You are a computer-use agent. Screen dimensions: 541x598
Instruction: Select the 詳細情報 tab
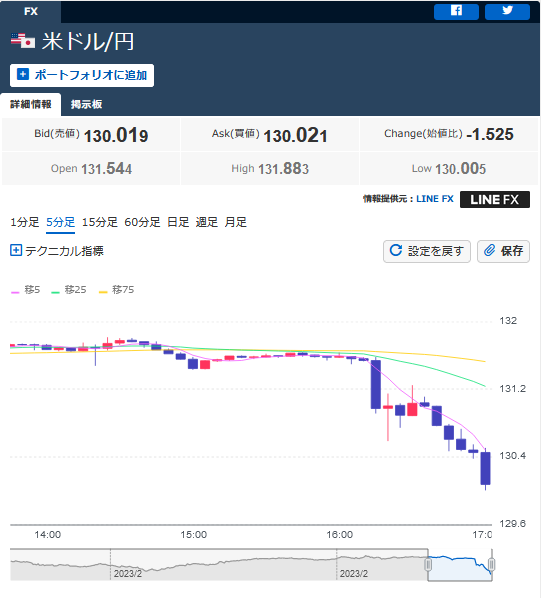tap(31, 104)
